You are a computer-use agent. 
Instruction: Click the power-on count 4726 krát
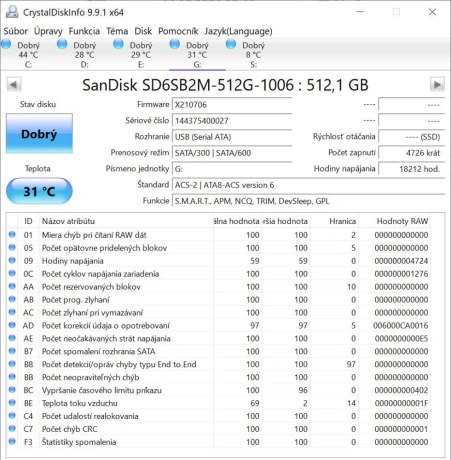412,153
